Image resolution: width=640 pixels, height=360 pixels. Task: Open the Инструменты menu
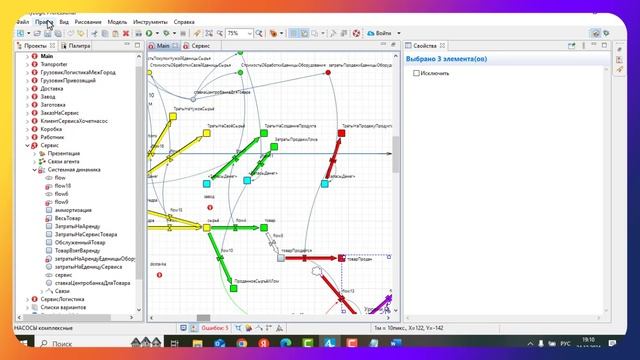pos(150,22)
